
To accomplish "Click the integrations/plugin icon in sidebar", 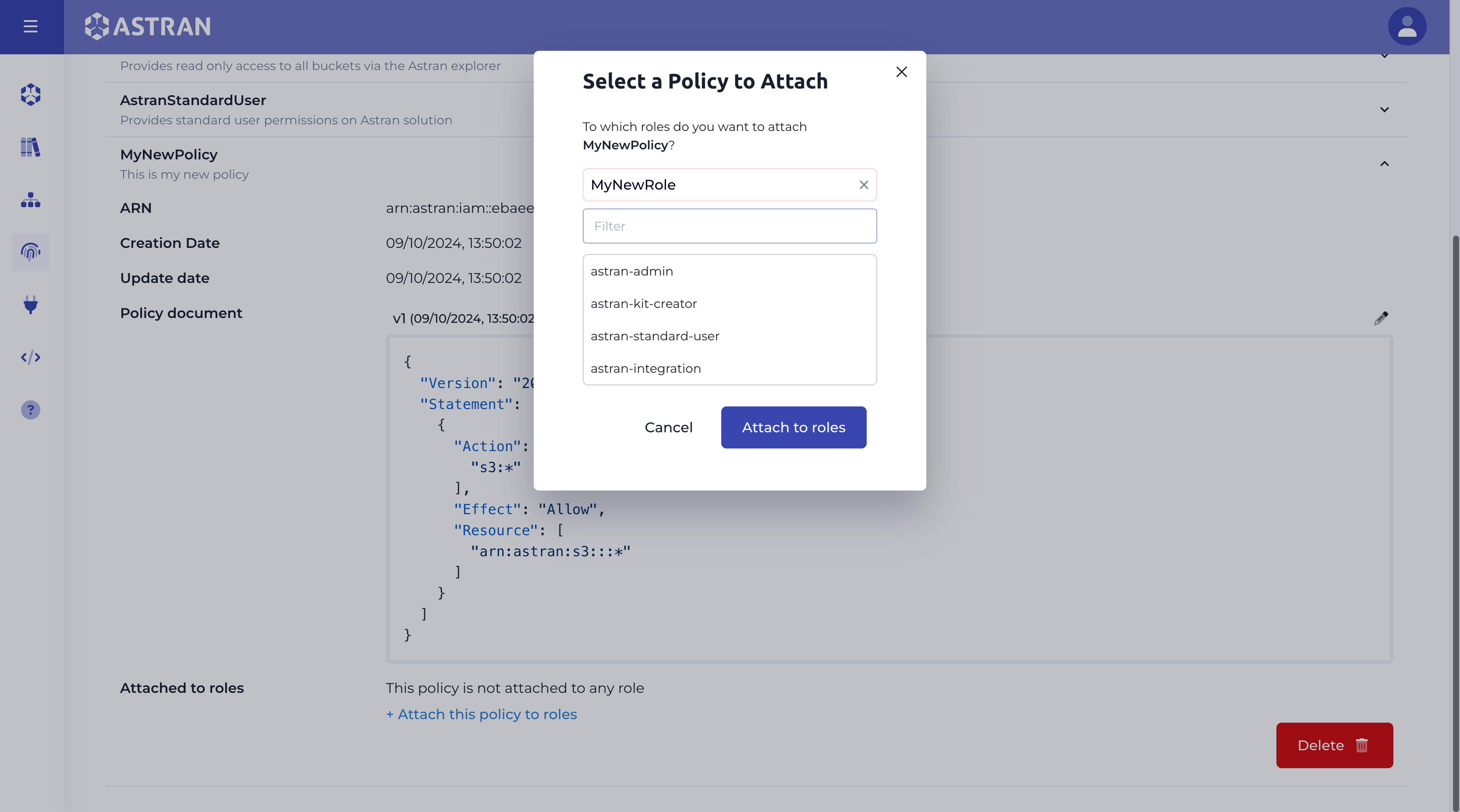I will (30, 305).
